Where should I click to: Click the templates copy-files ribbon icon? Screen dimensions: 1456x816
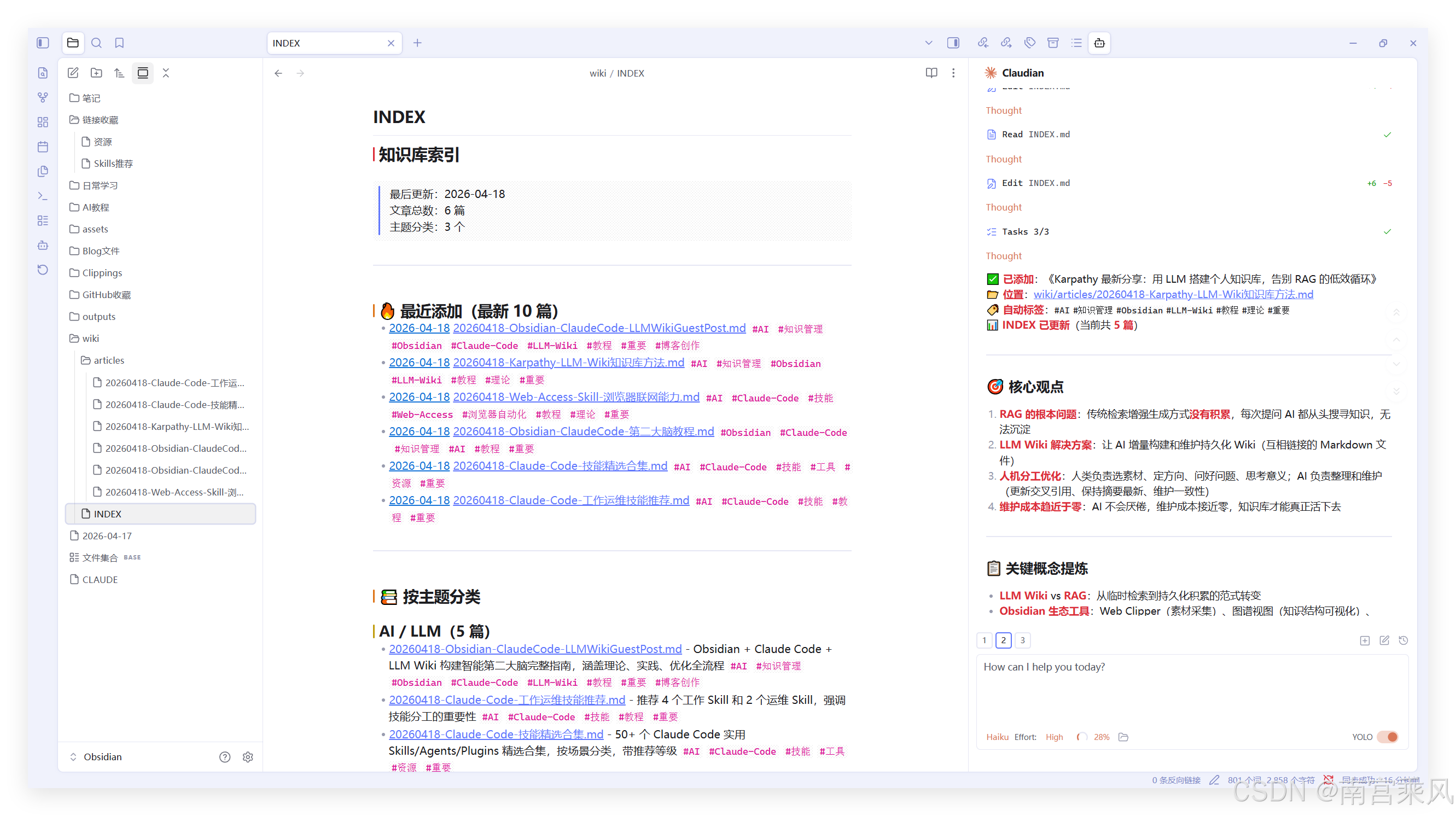43,171
